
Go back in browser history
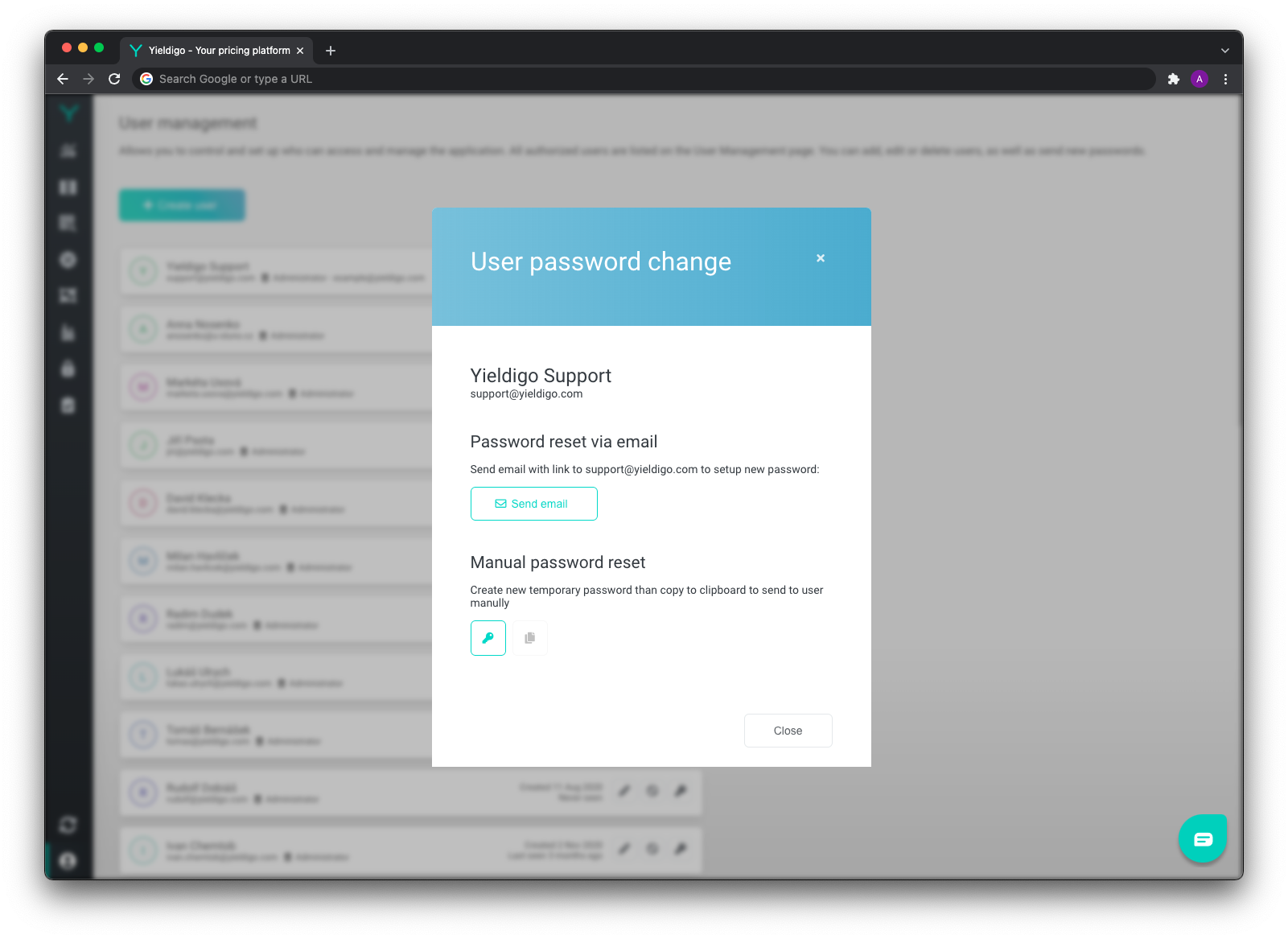pyautogui.click(x=63, y=79)
